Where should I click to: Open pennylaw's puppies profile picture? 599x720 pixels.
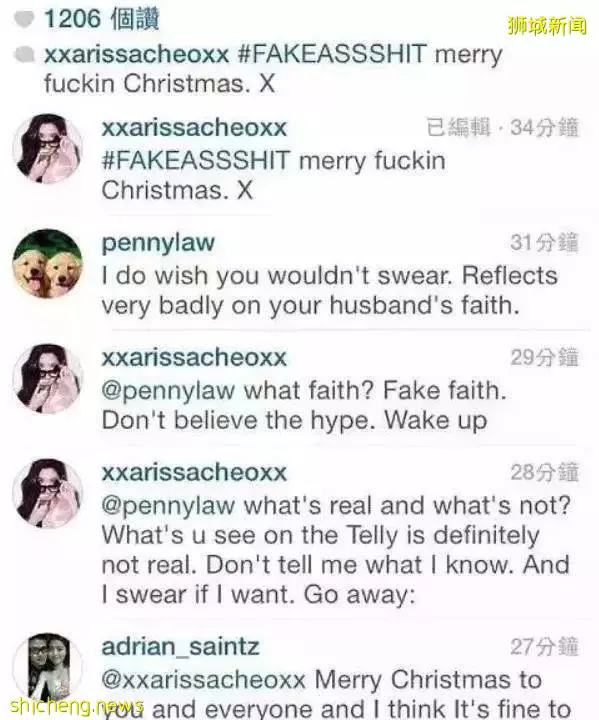point(48,264)
